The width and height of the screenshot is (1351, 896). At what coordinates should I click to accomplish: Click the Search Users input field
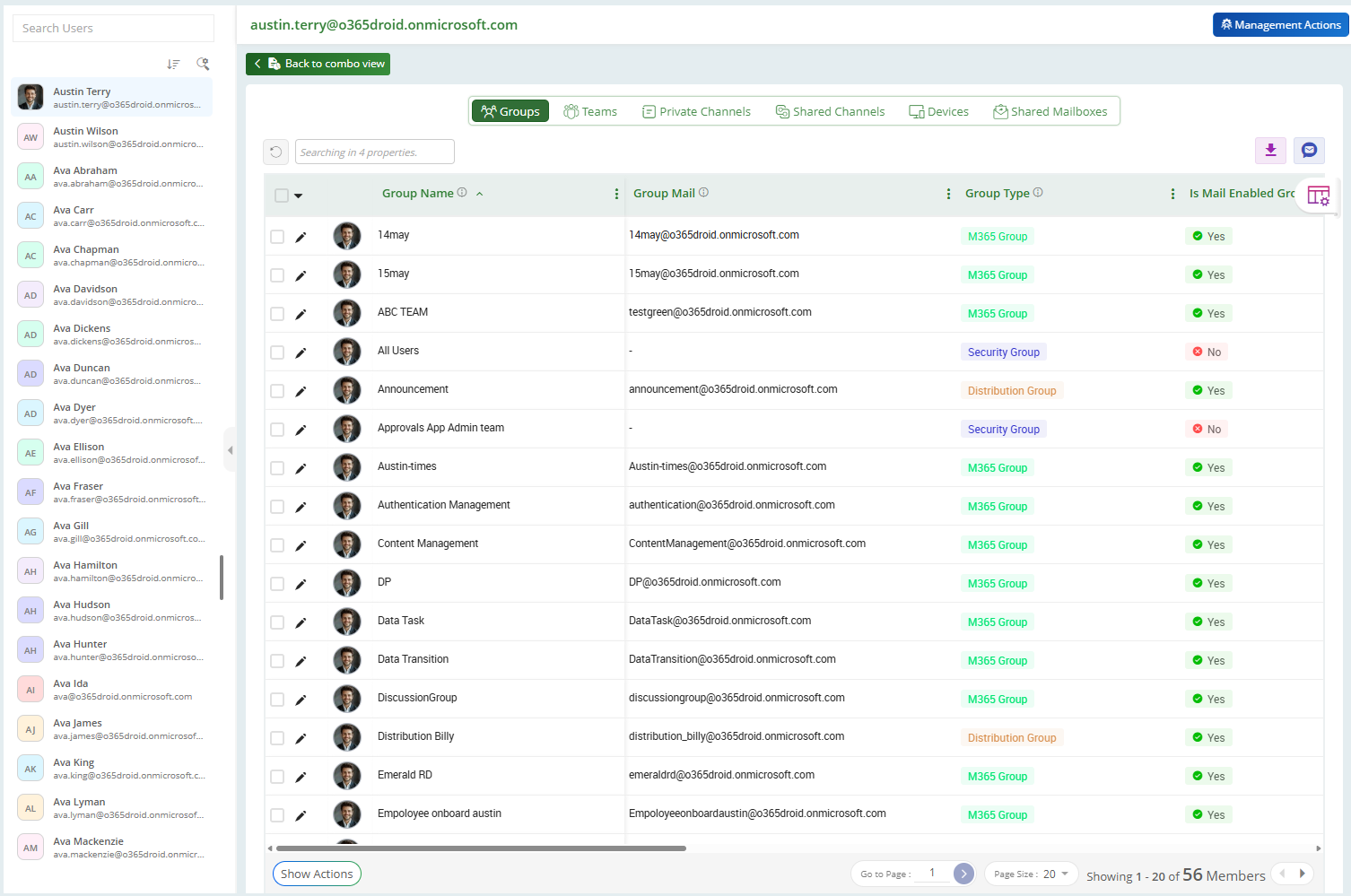point(113,28)
